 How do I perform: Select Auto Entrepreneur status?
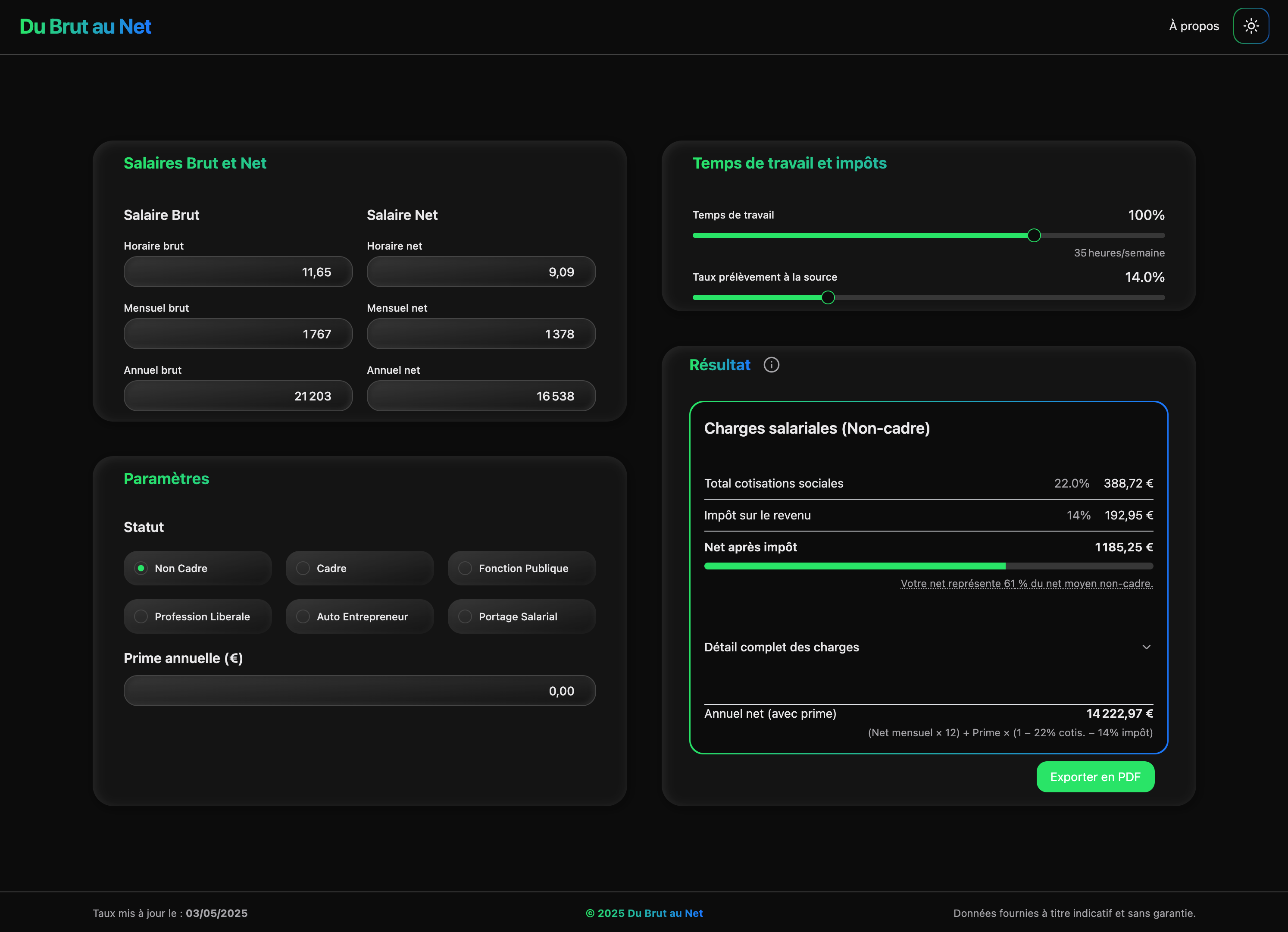point(360,616)
